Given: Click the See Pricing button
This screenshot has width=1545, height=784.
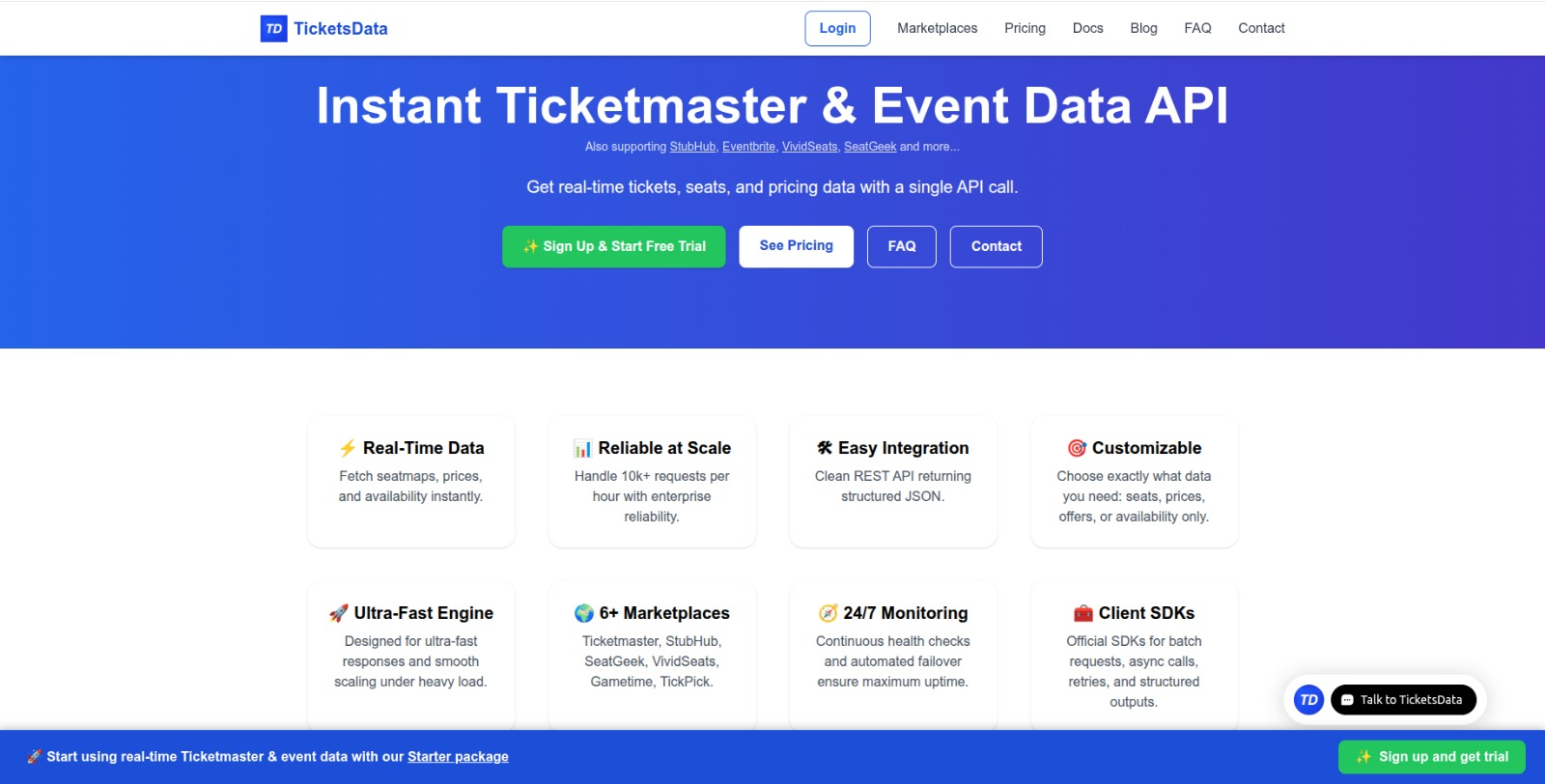Looking at the screenshot, I should (x=796, y=246).
